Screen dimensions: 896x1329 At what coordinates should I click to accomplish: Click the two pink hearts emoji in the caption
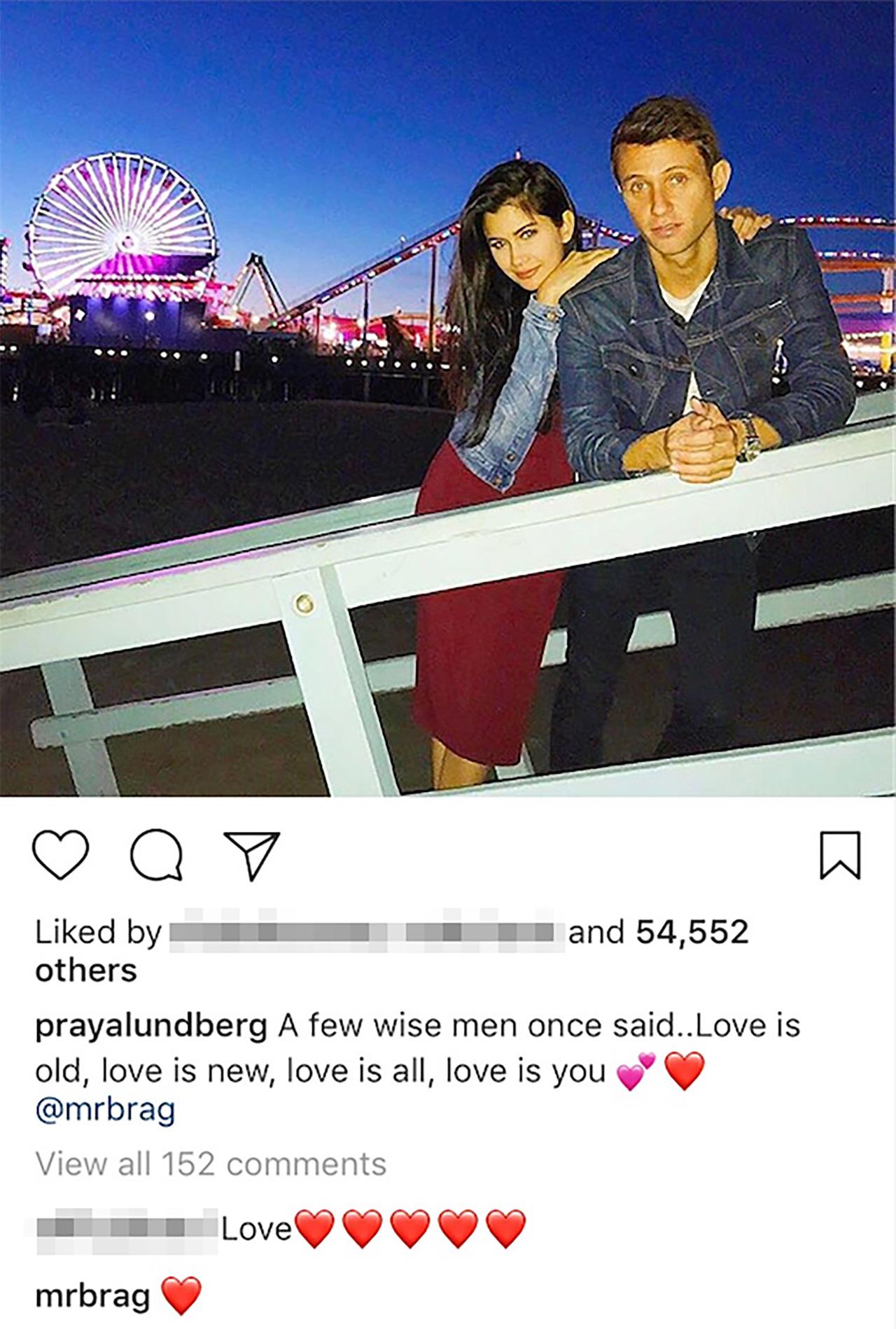(x=636, y=1071)
